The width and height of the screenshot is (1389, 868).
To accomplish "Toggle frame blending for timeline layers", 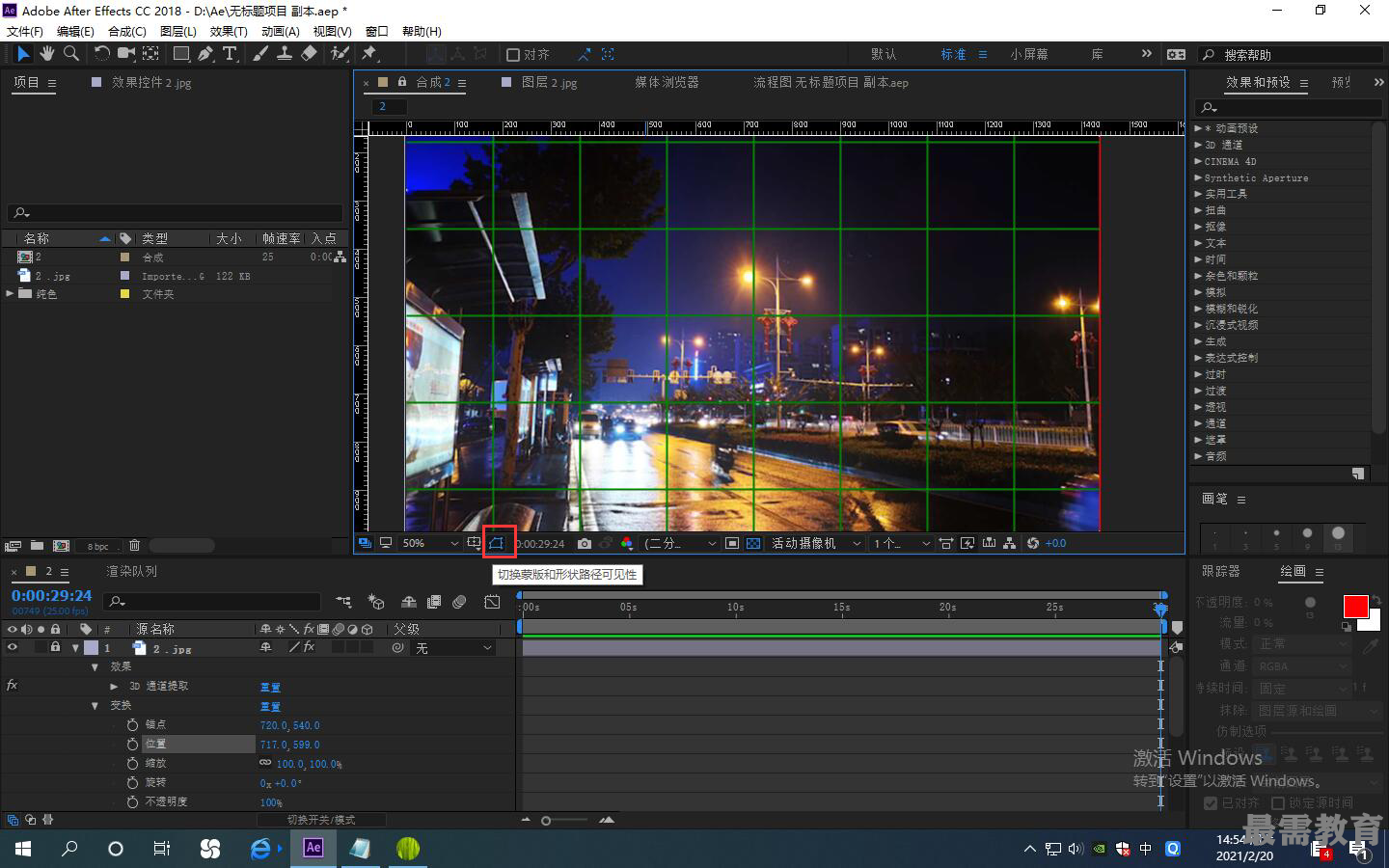I will 434,602.
